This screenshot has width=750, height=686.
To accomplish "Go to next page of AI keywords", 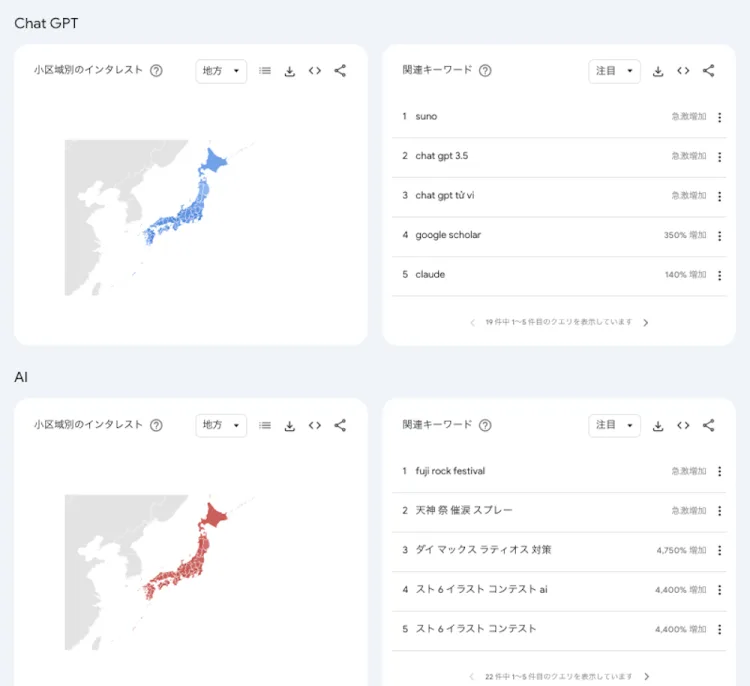I will pos(646,676).
